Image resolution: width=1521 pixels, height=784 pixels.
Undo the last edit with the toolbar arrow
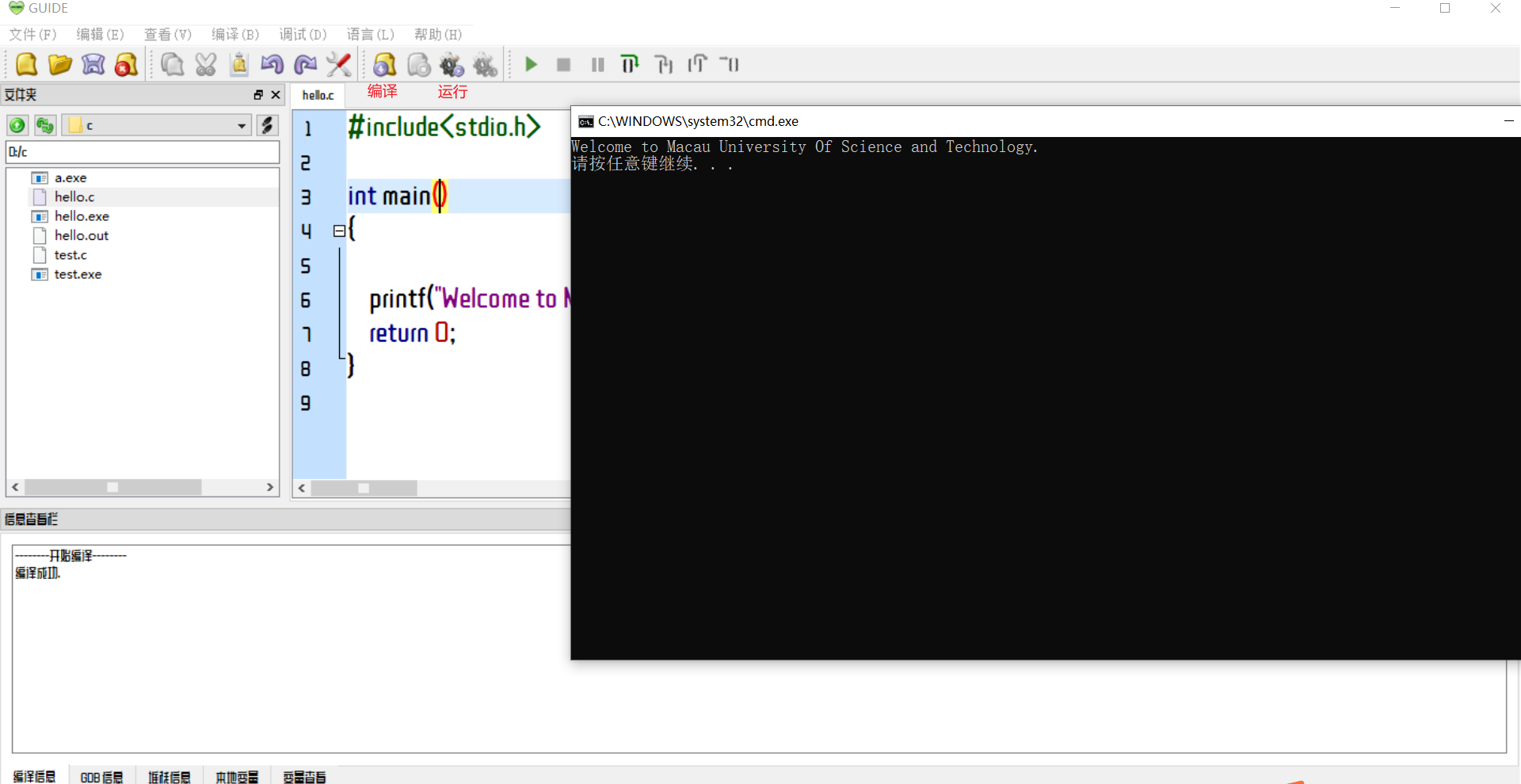(x=273, y=64)
